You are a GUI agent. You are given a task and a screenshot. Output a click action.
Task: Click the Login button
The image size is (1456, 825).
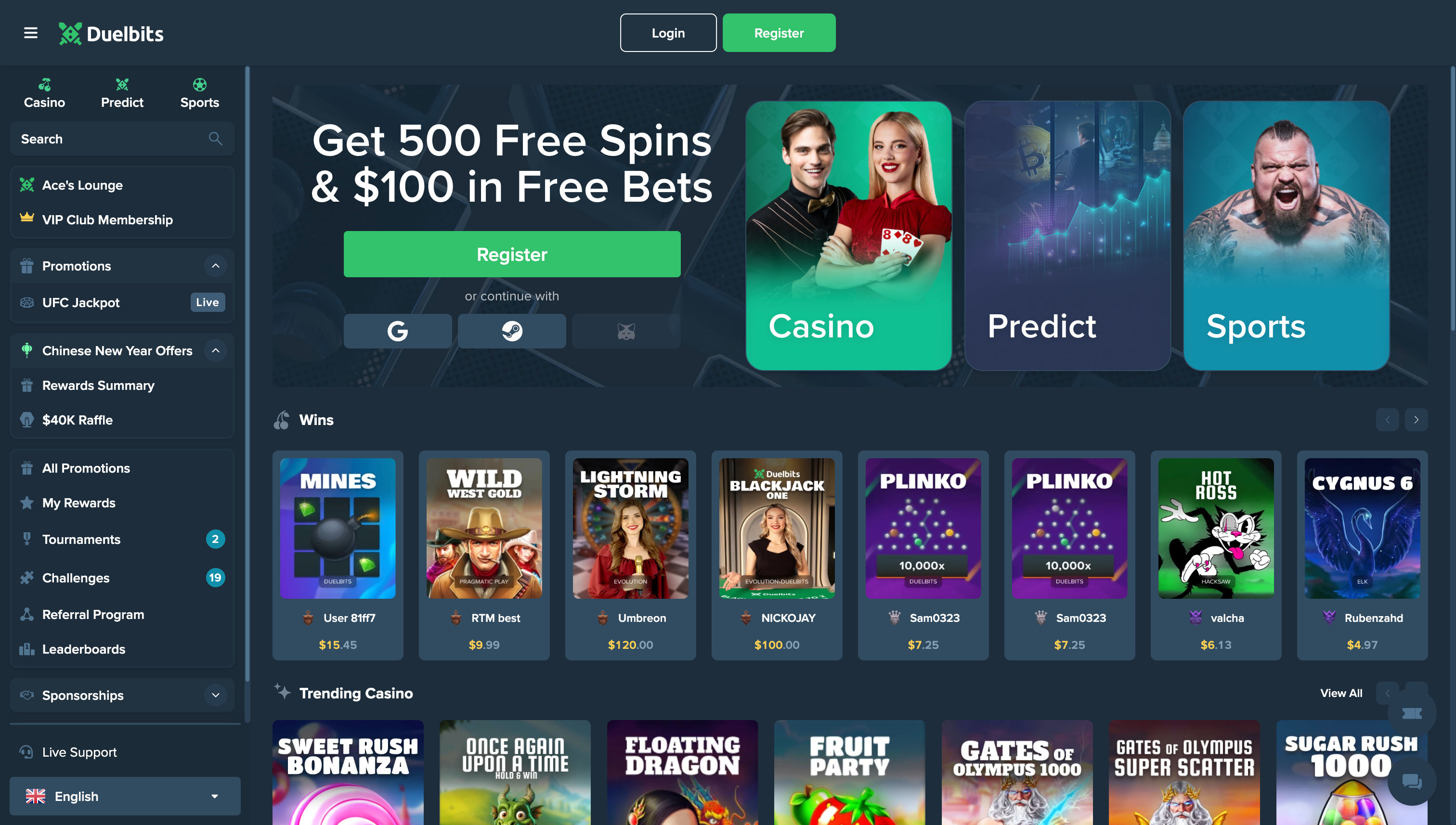pyautogui.click(x=668, y=33)
